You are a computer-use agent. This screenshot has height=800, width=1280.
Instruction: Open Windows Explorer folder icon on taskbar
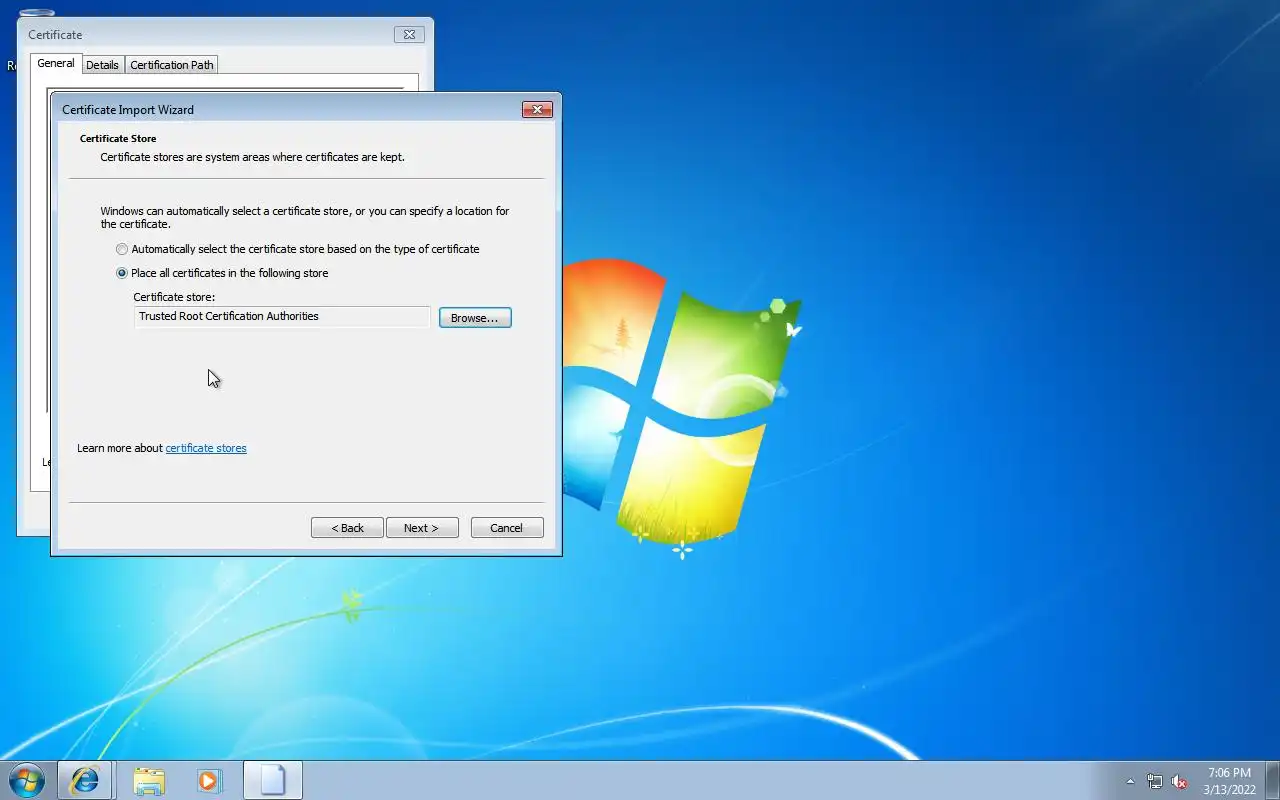click(148, 780)
